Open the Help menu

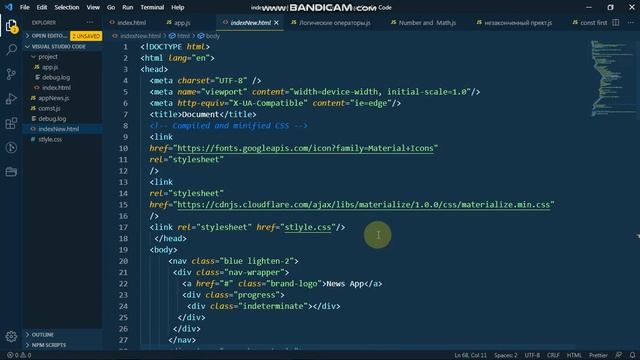click(x=178, y=7)
